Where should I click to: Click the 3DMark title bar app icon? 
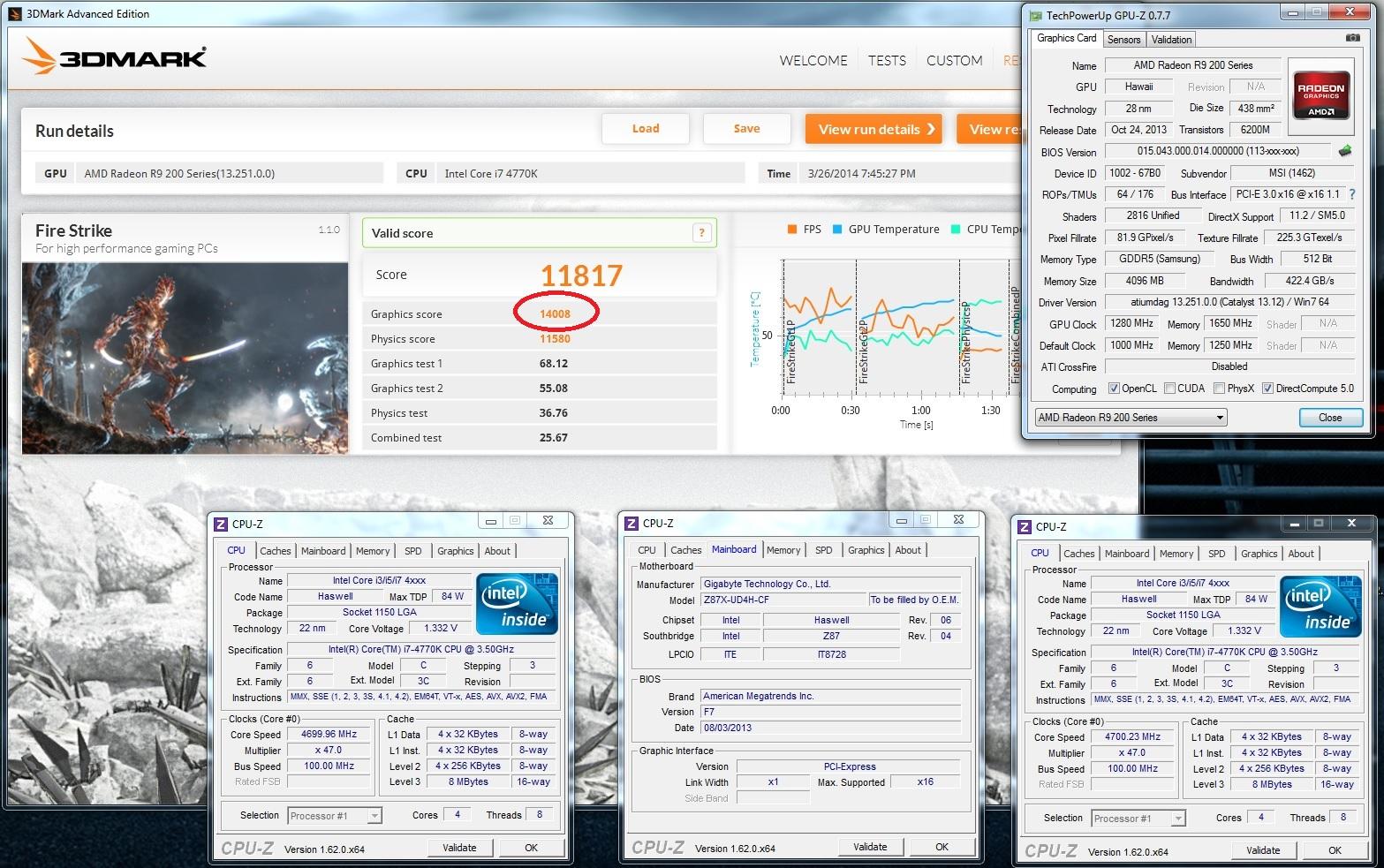(x=15, y=13)
